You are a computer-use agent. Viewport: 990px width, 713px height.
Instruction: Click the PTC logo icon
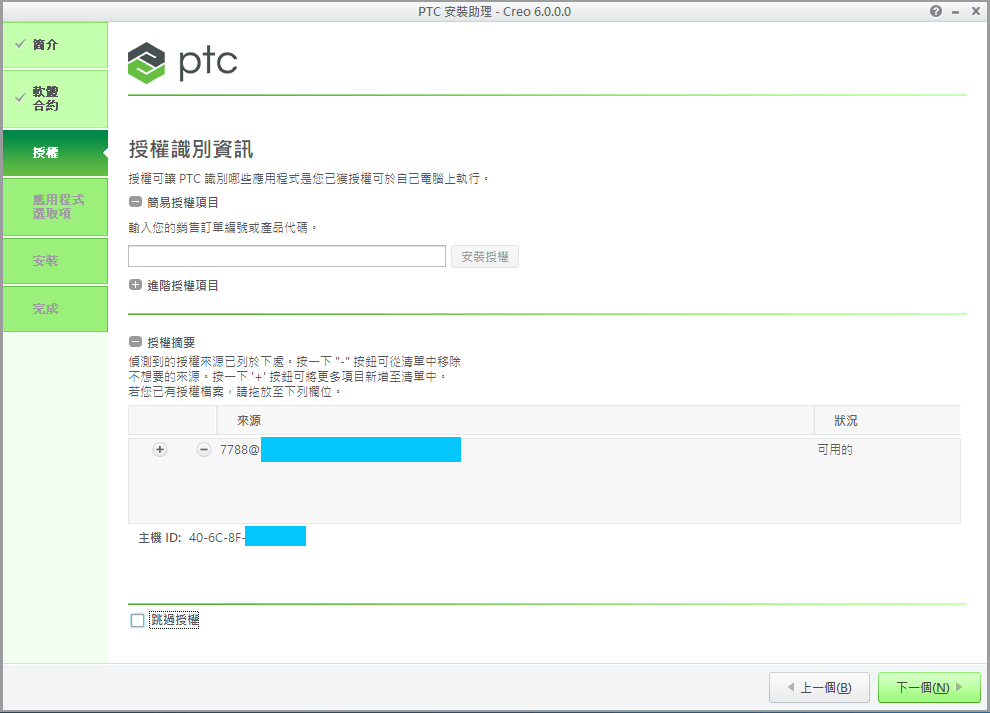point(148,62)
